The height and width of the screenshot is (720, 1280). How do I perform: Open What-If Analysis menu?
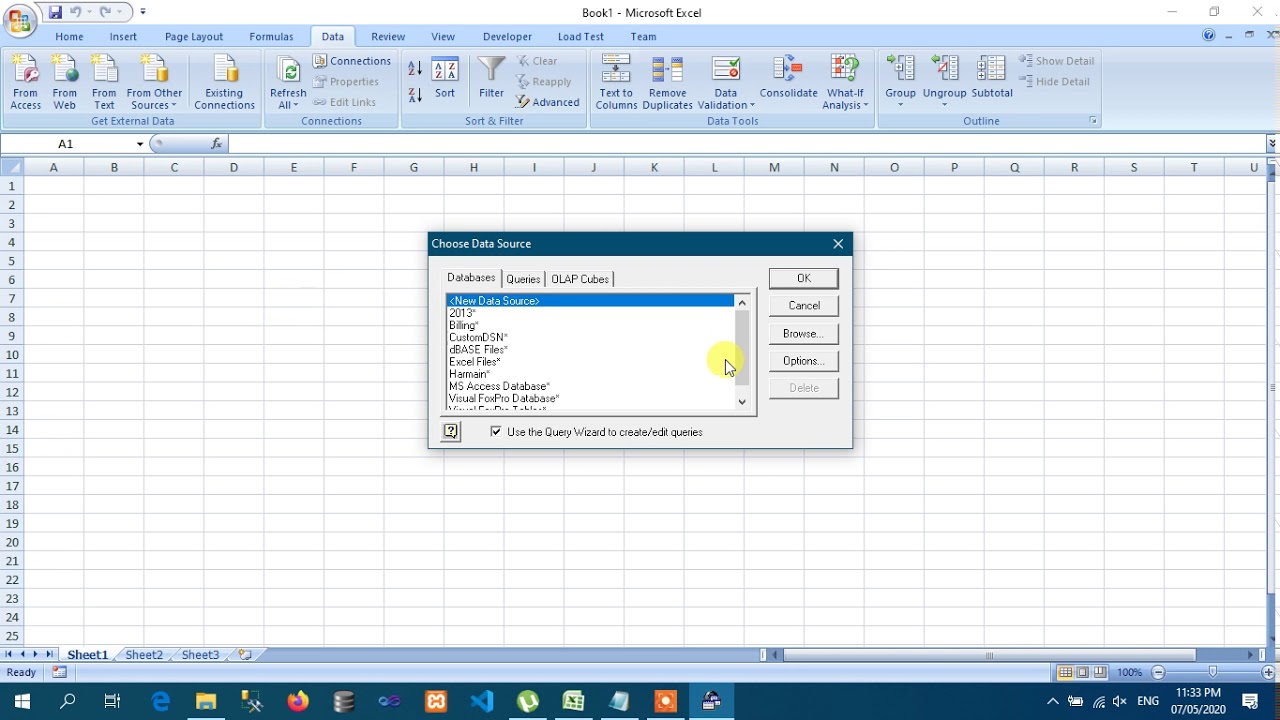(x=845, y=82)
